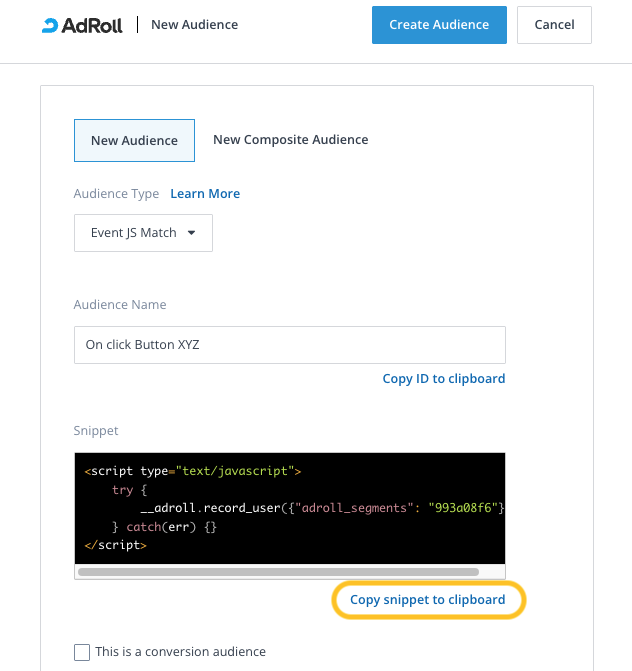Switch to the New Audience tab
Image resolution: width=632 pixels, height=671 pixels.
(x=134, y=141)
